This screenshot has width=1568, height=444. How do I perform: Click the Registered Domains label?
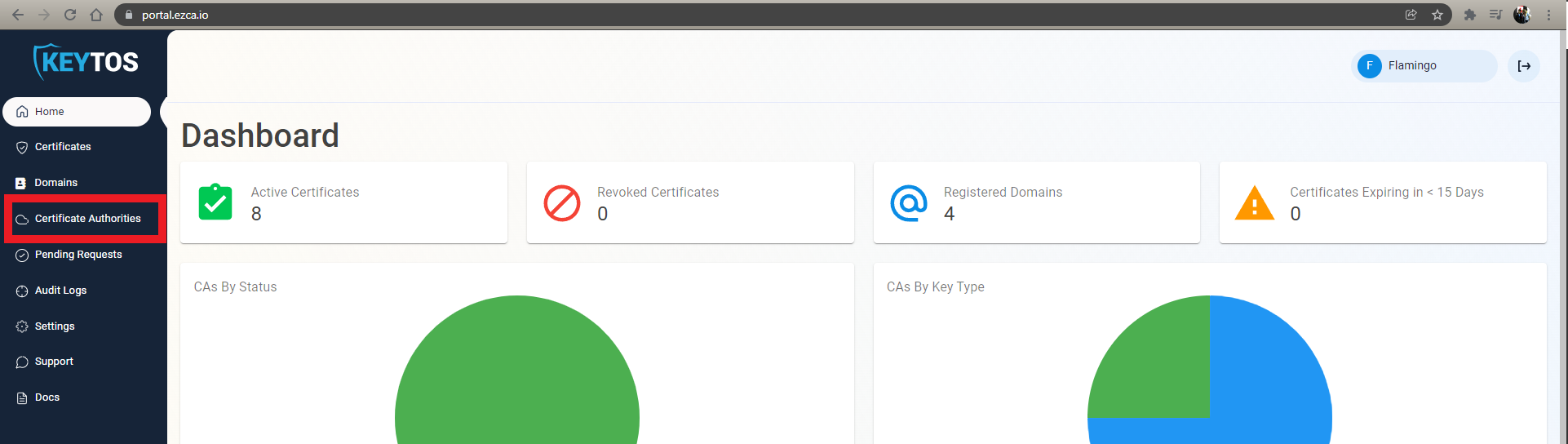click(x=1003, y=193)
